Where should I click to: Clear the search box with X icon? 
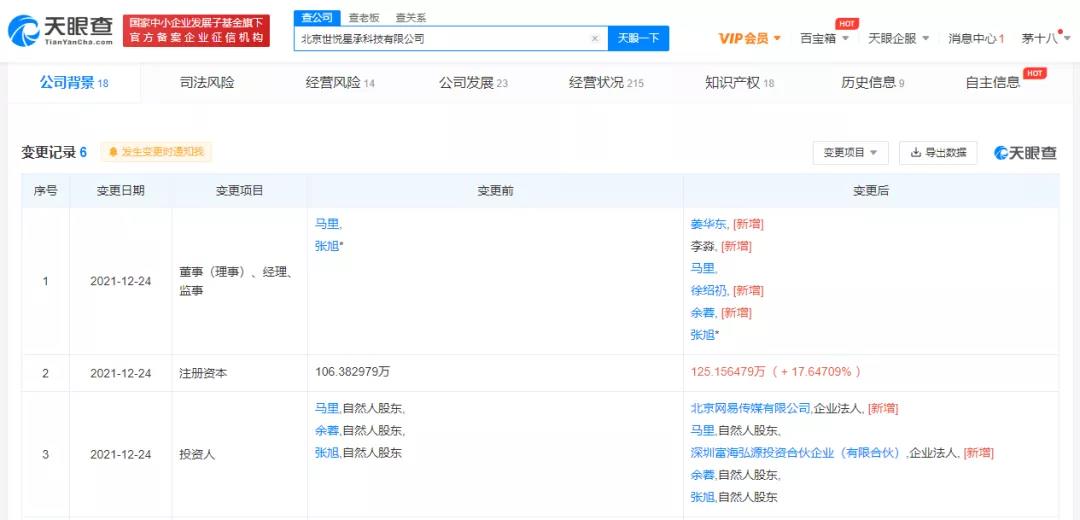click(x=595, y=39)
